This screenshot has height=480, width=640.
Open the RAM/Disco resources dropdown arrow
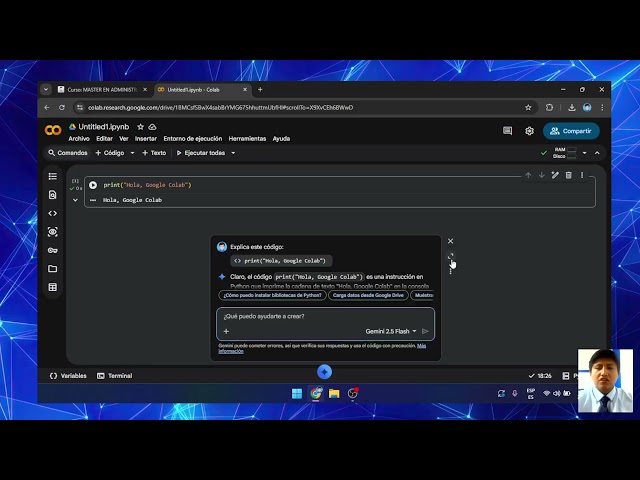click(584, 153)
